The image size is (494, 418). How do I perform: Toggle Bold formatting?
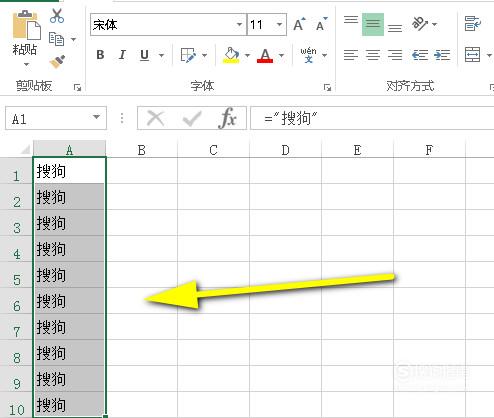(x=100, y=55)
